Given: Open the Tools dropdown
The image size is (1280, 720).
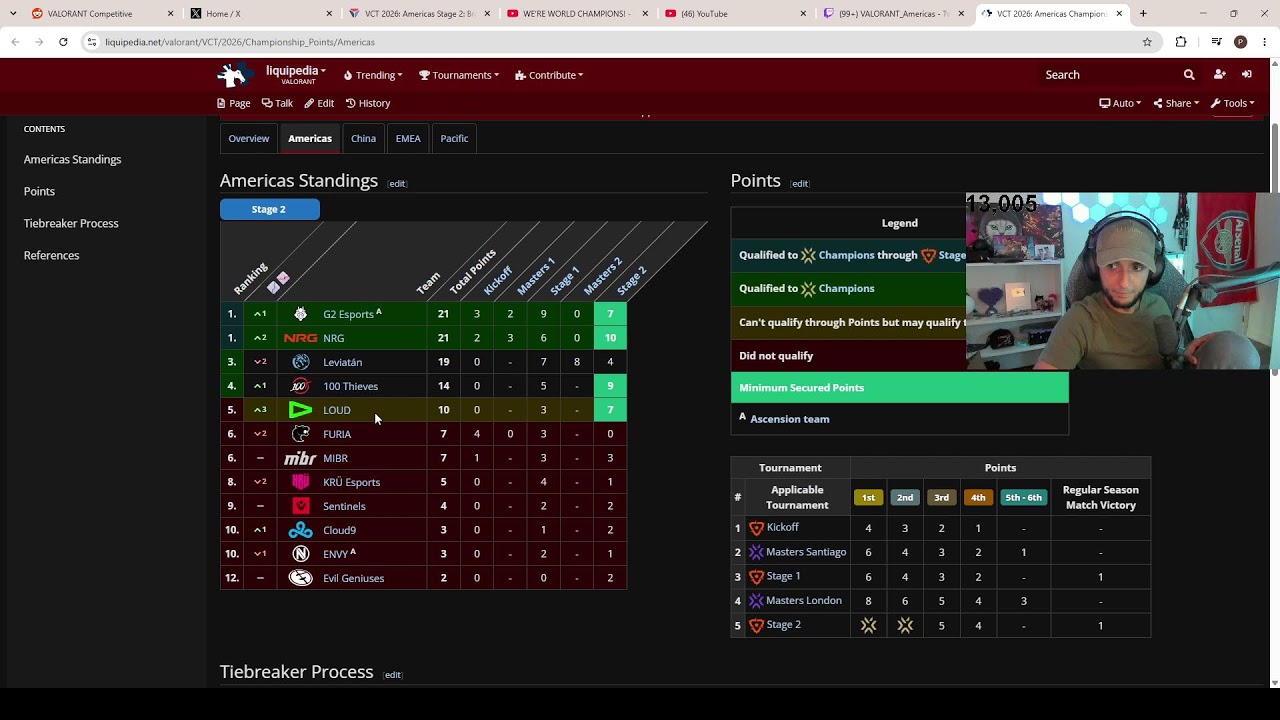Looking at the screenshot, I should (1232, 103).
